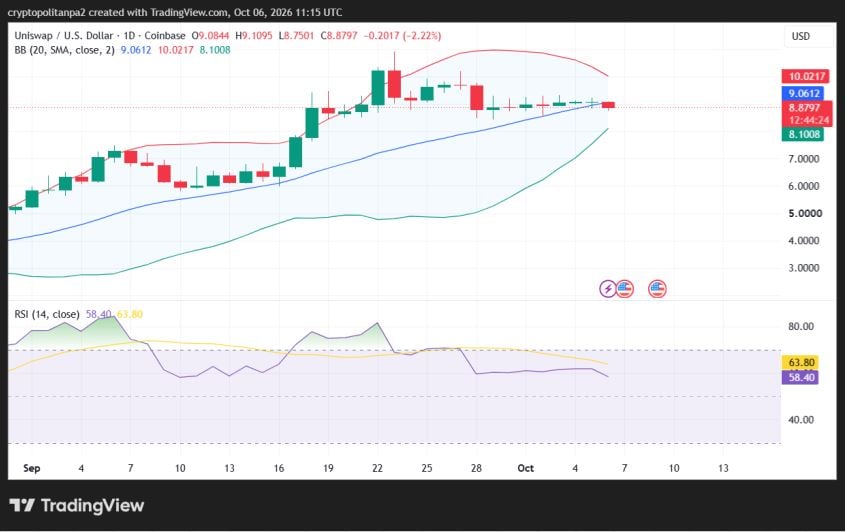
Task: Click the yellow 63.80 value in RSI legend
Action: (x=130, y=314)
